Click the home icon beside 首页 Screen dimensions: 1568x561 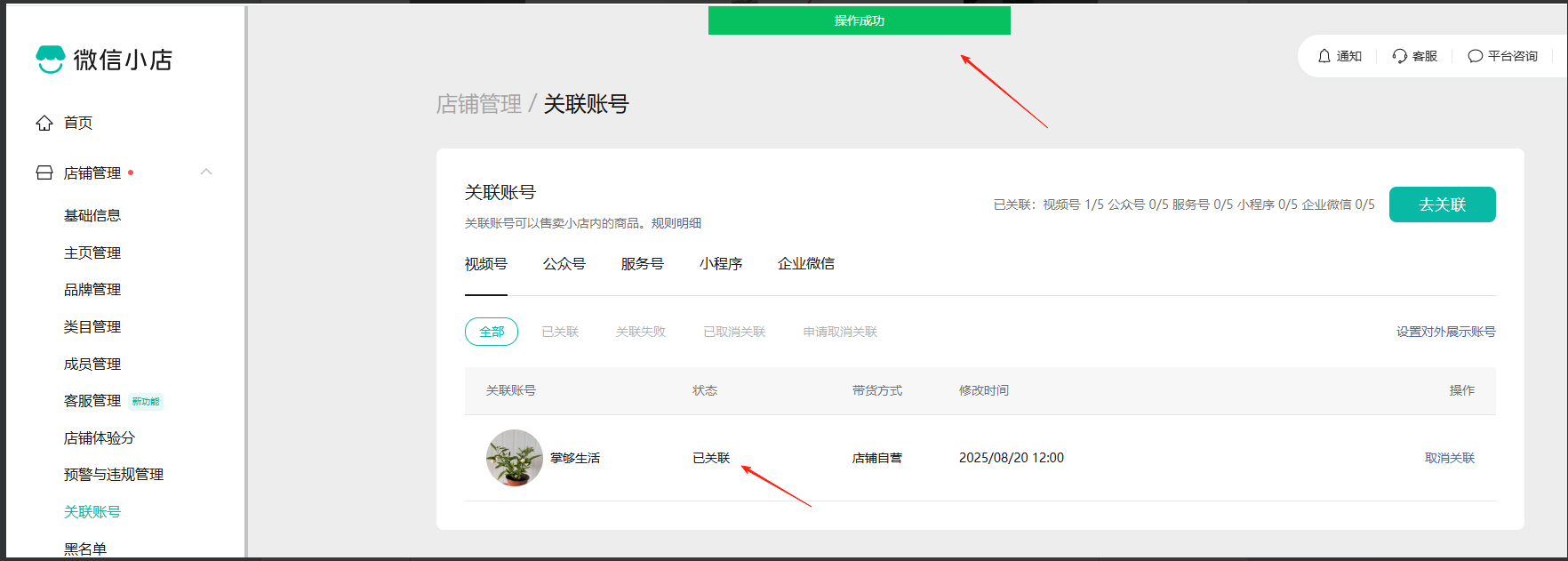(44, 123)
